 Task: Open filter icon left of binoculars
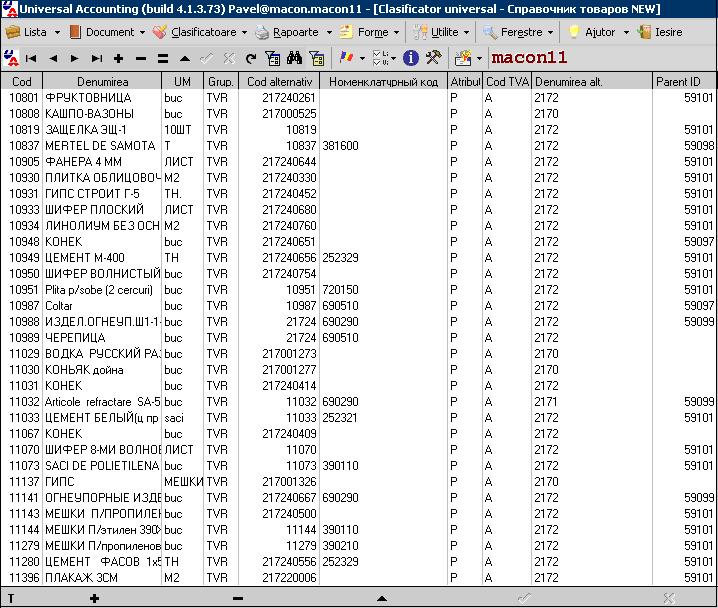pos(273,59)
